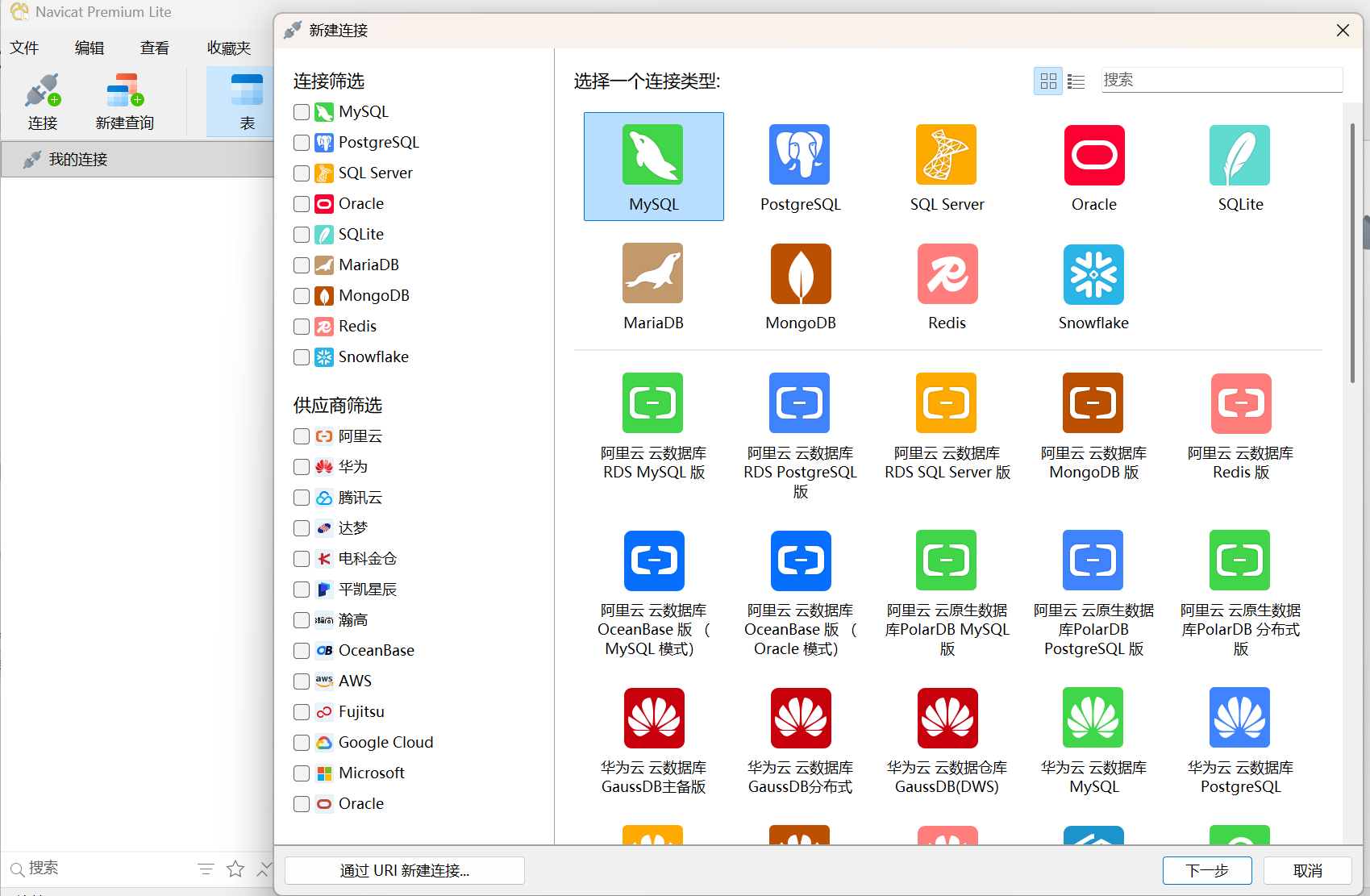Click the 取消 button

point(1307,870)
